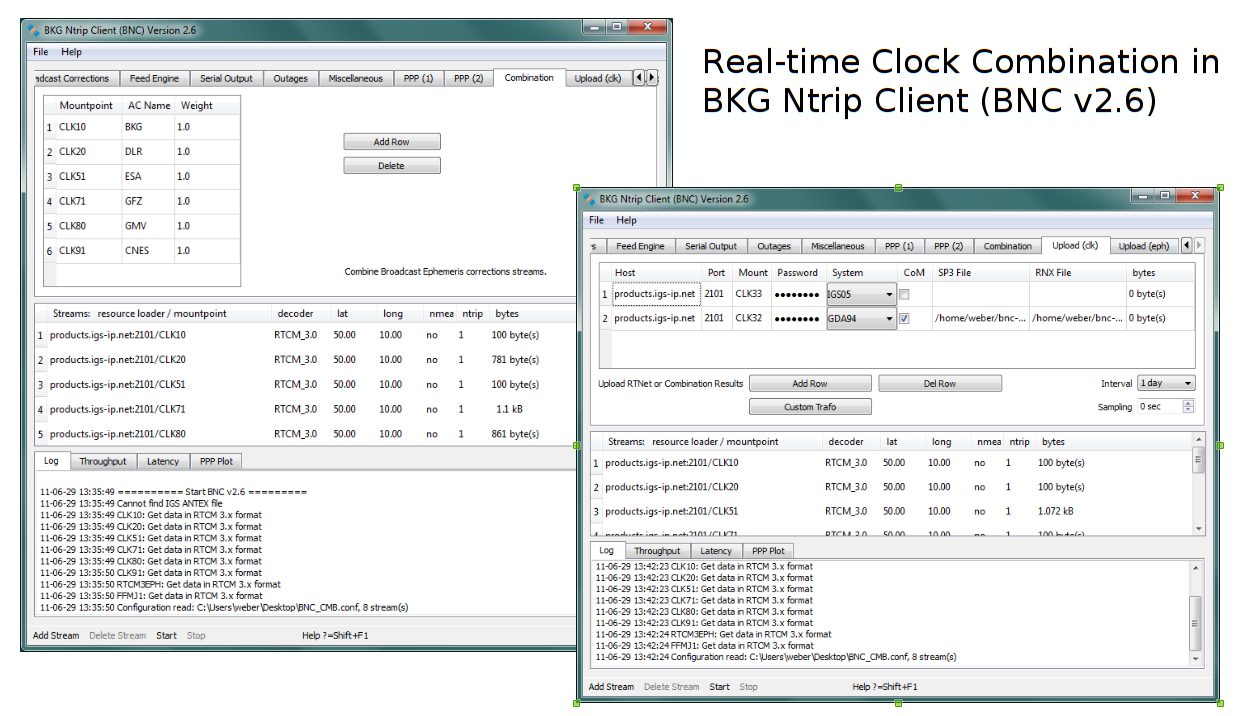Click front window streams list scroll-up arrow
This screenshot has width=1238, height=716.
click(x=1199, y=440)
